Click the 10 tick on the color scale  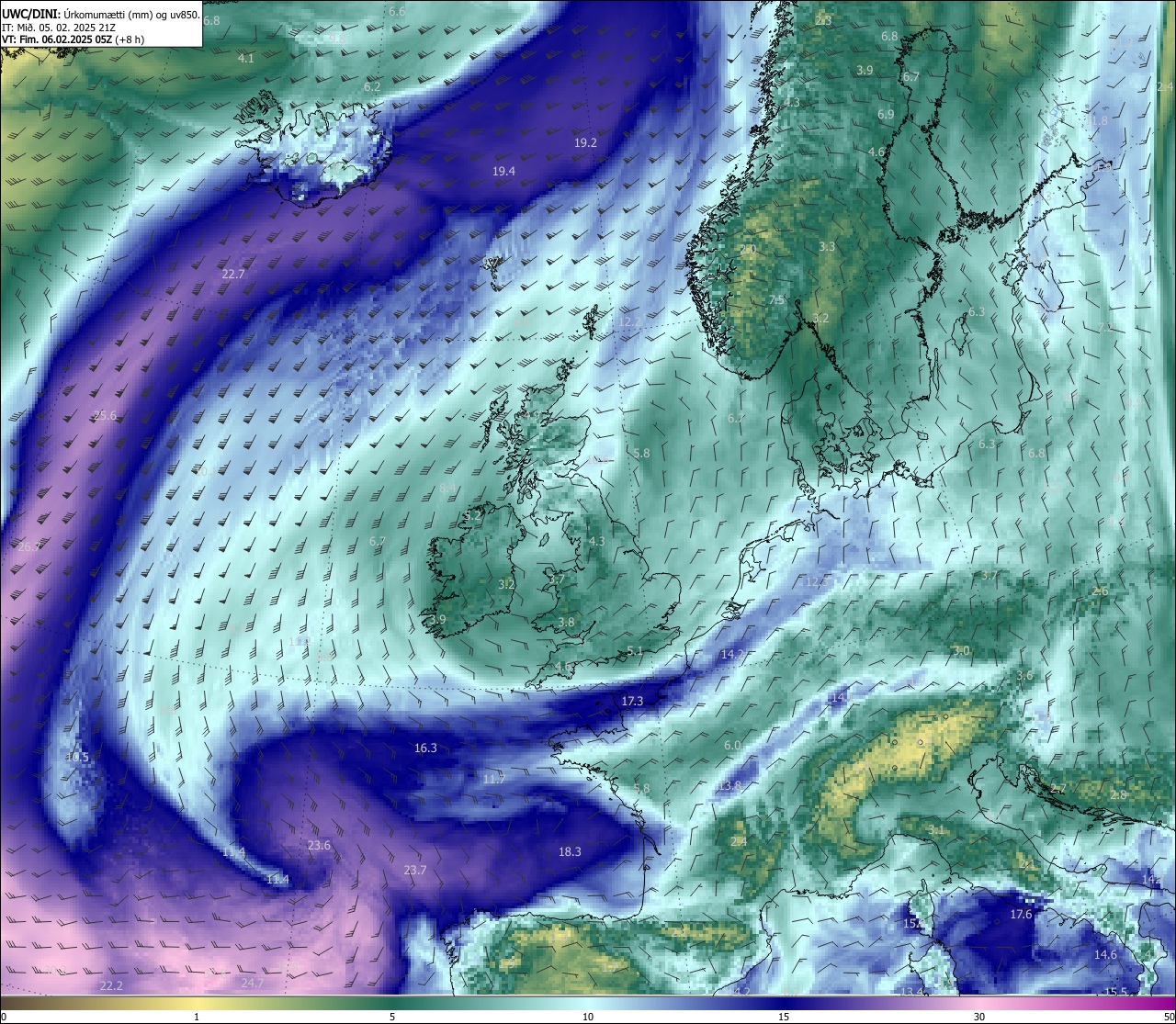coord(587,1017)
